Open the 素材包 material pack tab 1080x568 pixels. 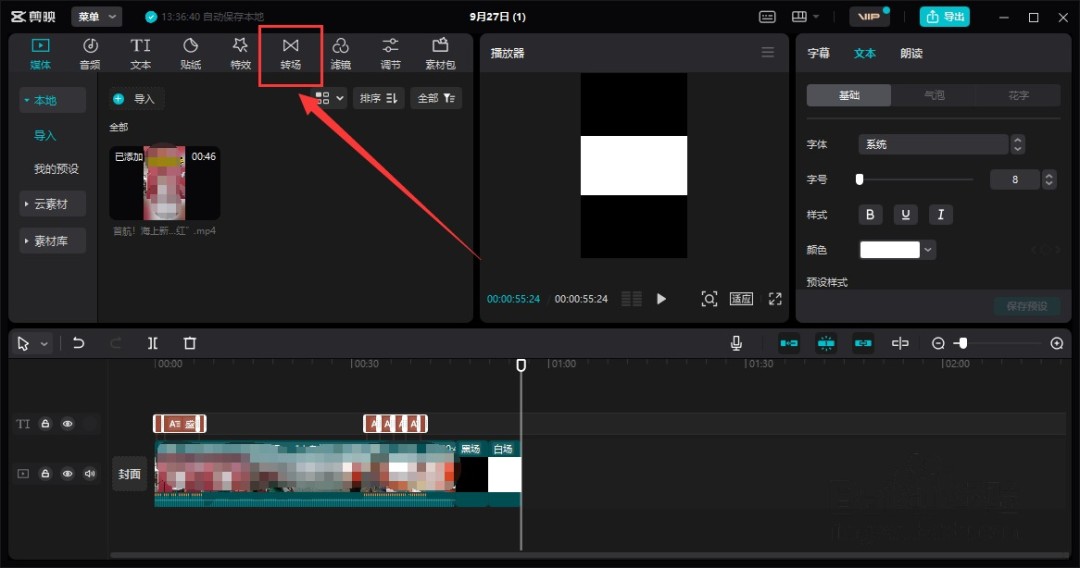point(440,54)
